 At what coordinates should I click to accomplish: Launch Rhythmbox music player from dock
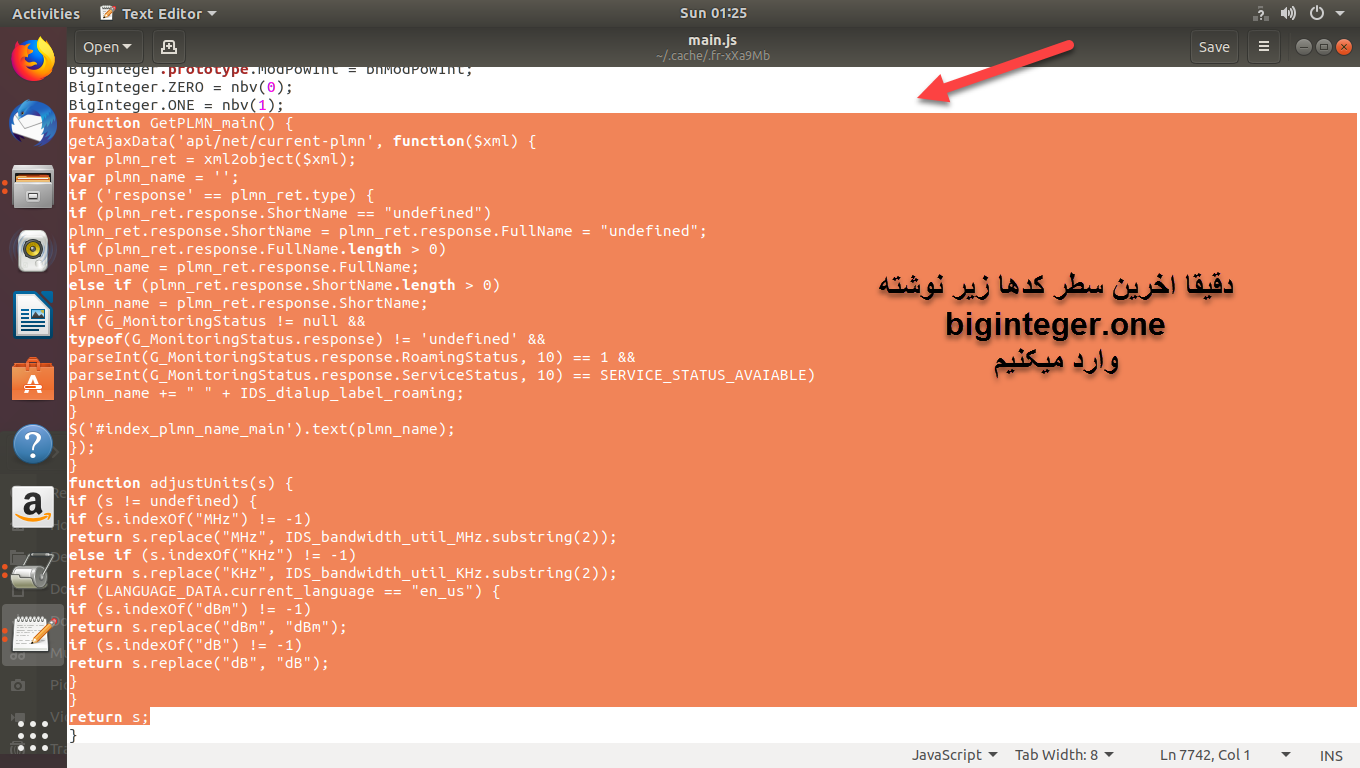33,251
